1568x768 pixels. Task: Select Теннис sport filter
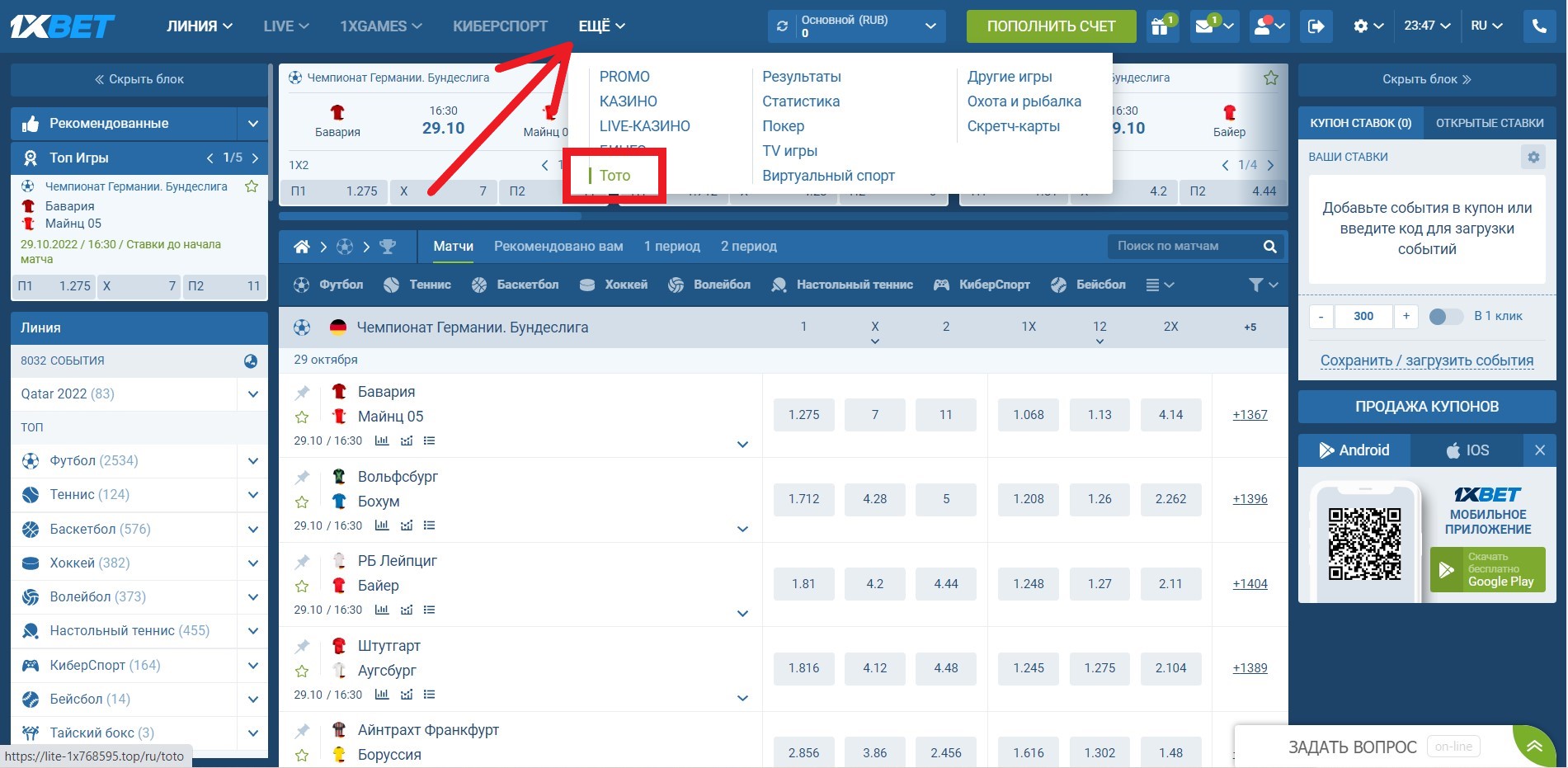[x=417, y=285]
